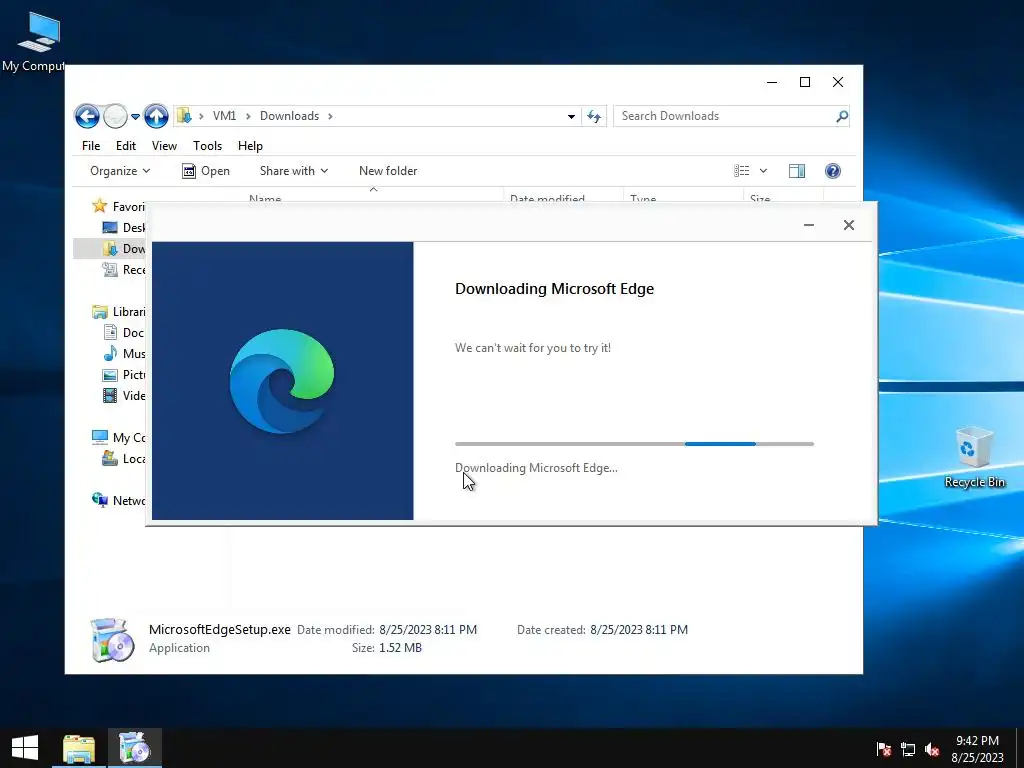Expand chevron after Downloads breadcrumb
Screen dimensions: 1024x768
point(330,116)
